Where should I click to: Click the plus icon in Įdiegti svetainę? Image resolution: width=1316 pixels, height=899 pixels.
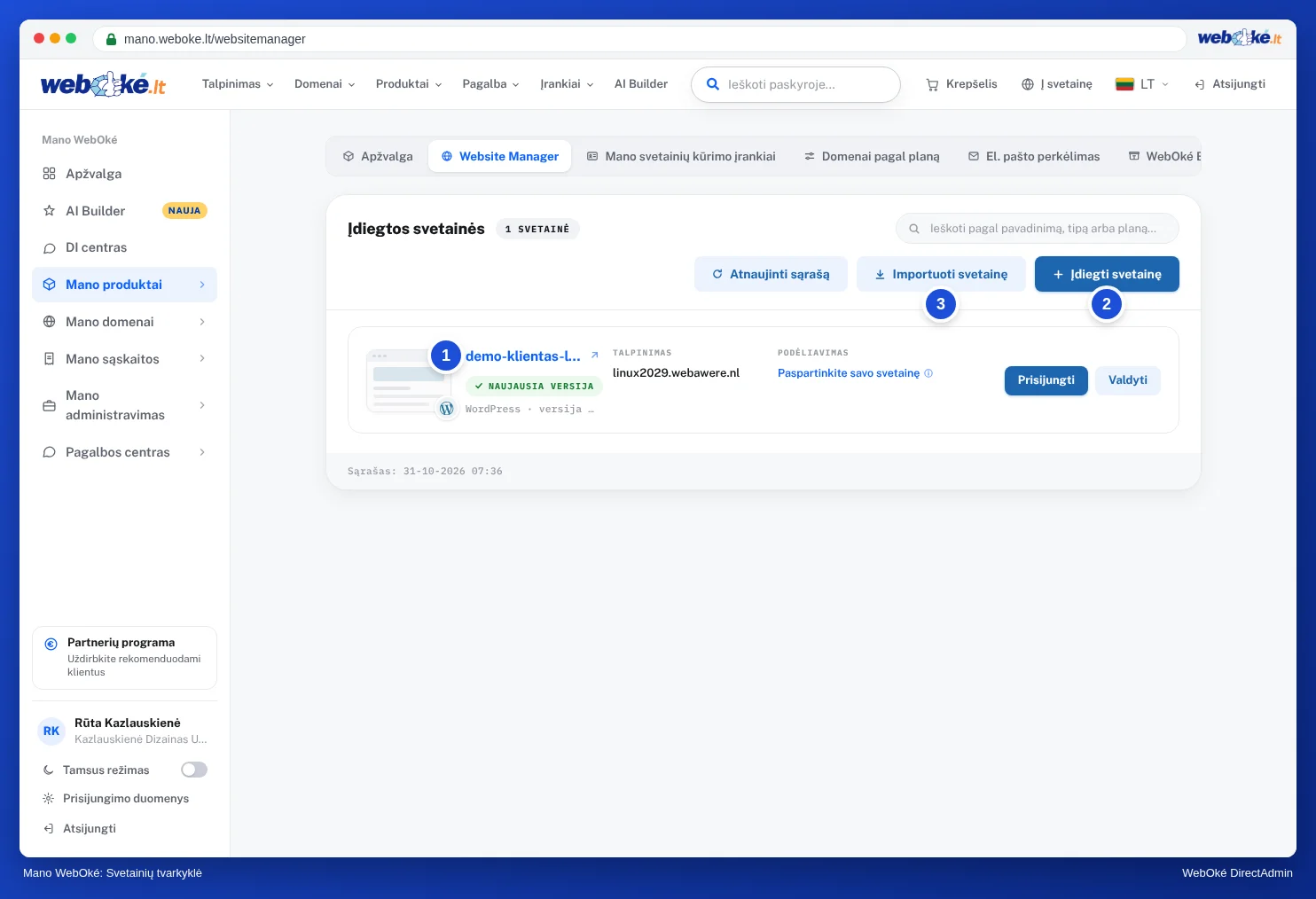[1058, 274]
